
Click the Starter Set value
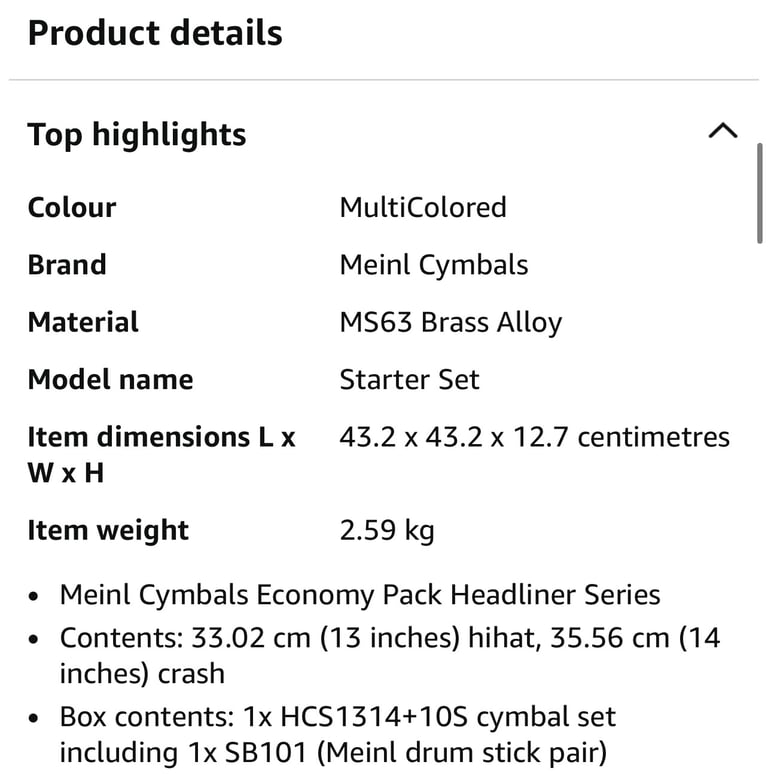tap(409, 380)
